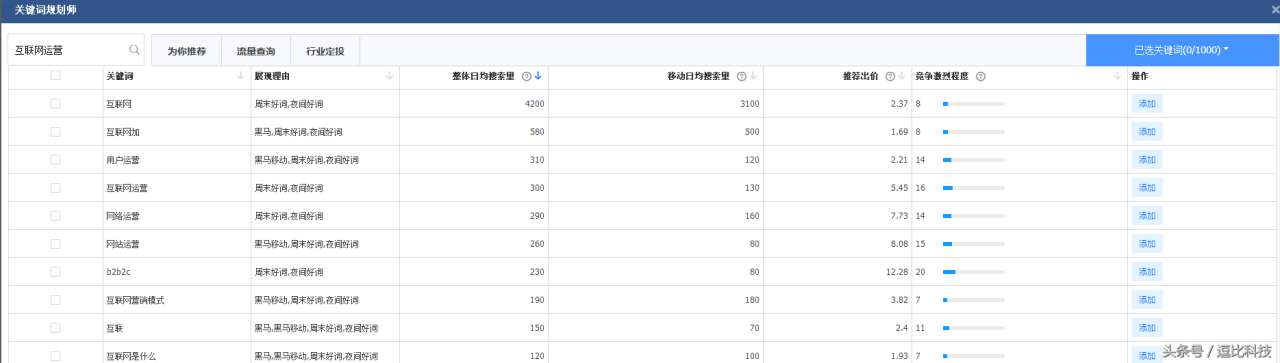
Task: Toggle the select-all checkbox in header
Action: click(x=55, y=75)
